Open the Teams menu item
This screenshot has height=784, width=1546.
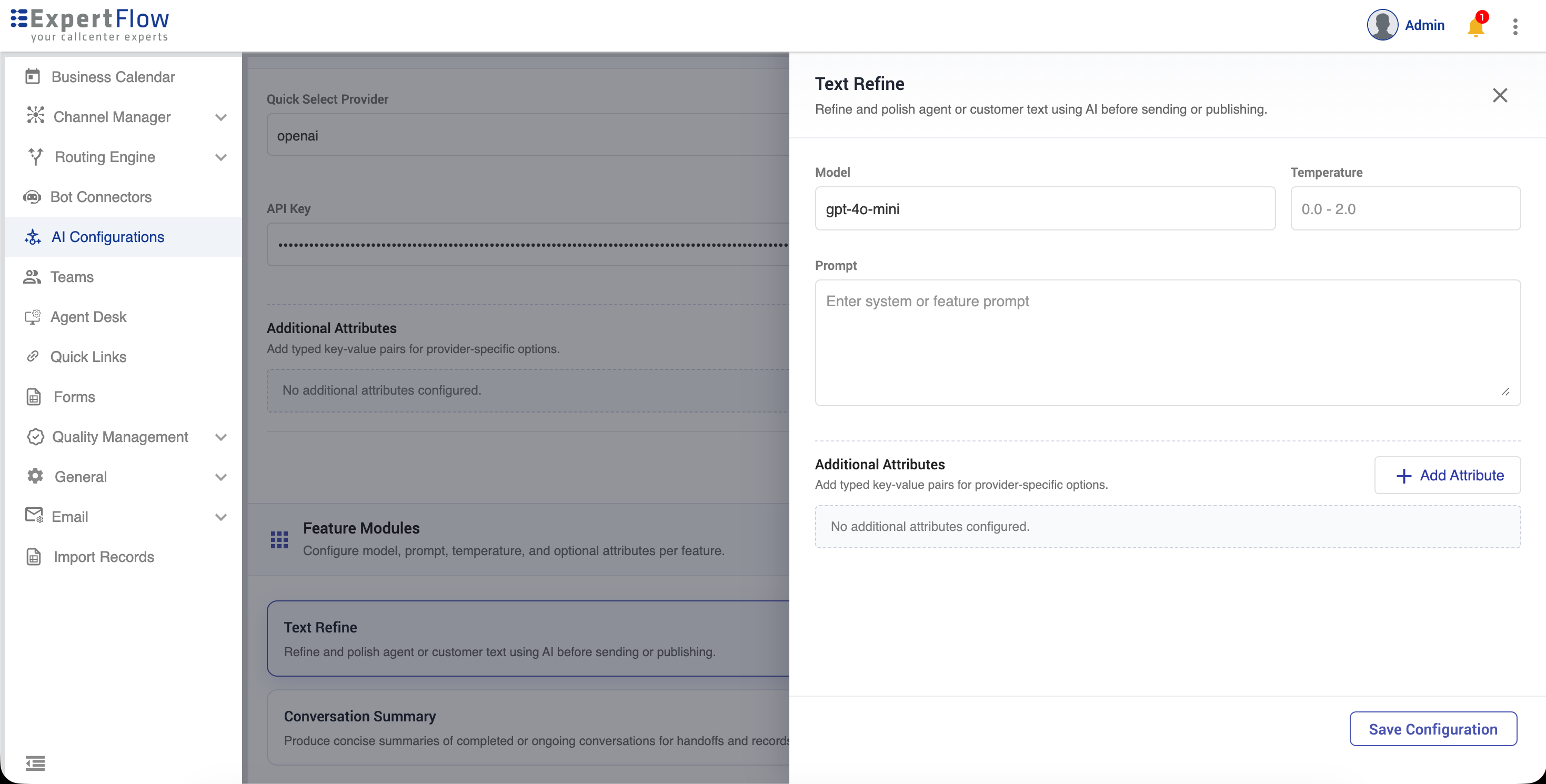pos(123,276)
